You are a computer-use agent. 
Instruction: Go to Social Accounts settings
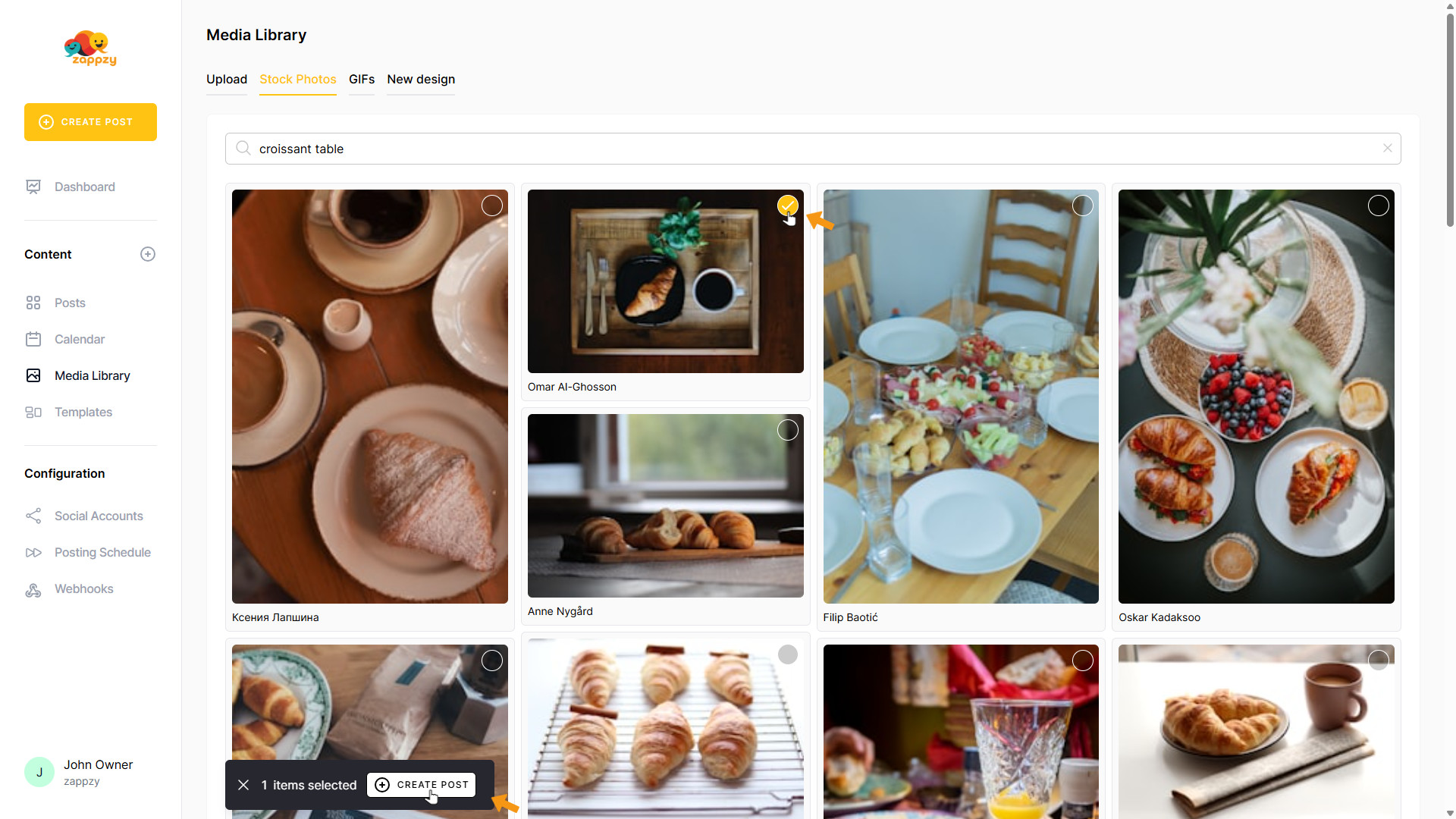coord(99,516)
